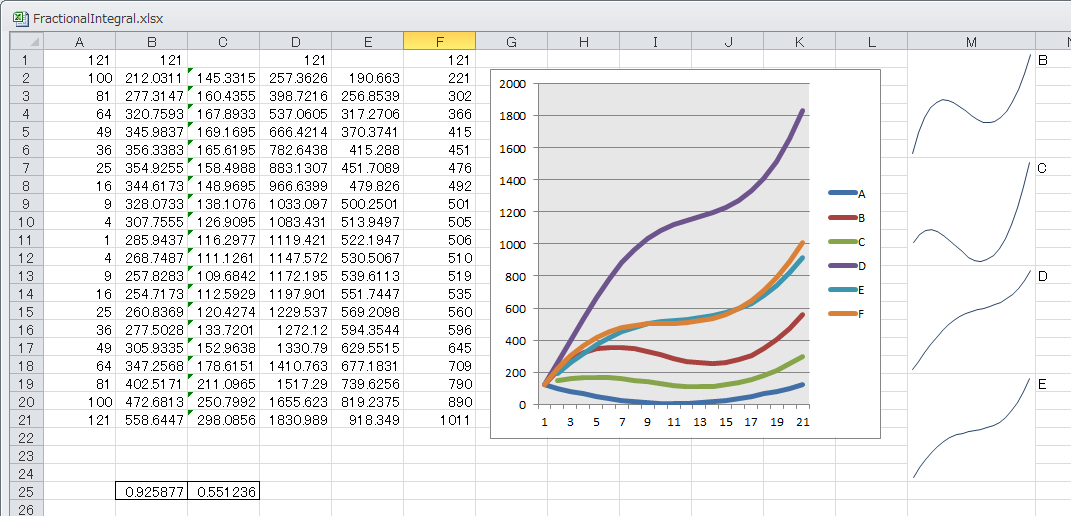Click the sparkline next to label D
This screenshot has height=516, width=1071.
[971, 320]
